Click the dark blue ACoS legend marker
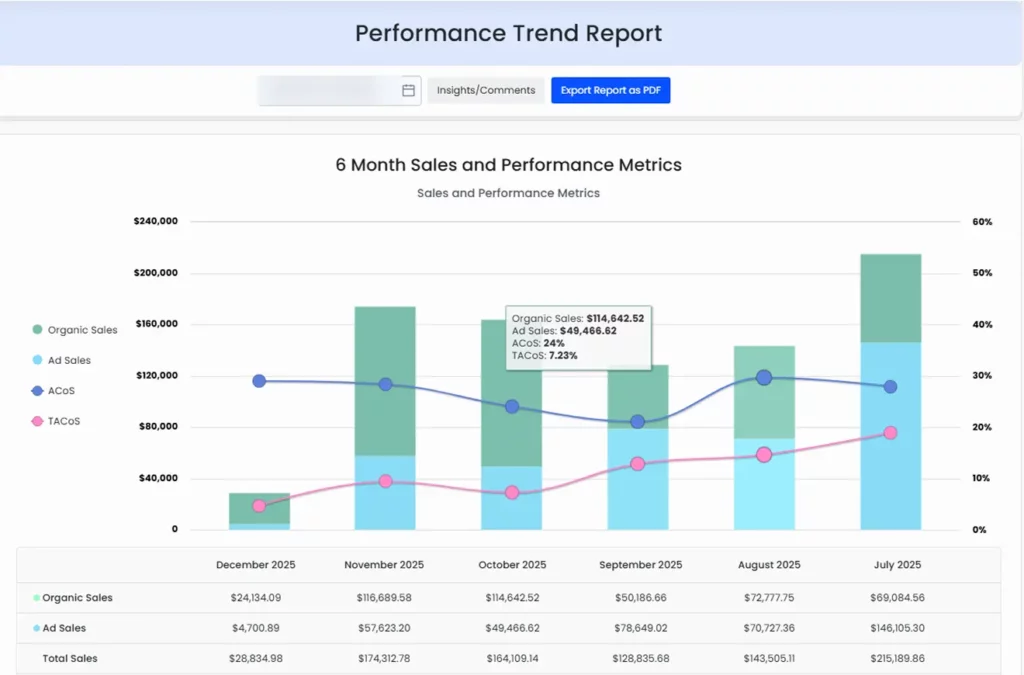1024x675 pixels. point(38,390)
